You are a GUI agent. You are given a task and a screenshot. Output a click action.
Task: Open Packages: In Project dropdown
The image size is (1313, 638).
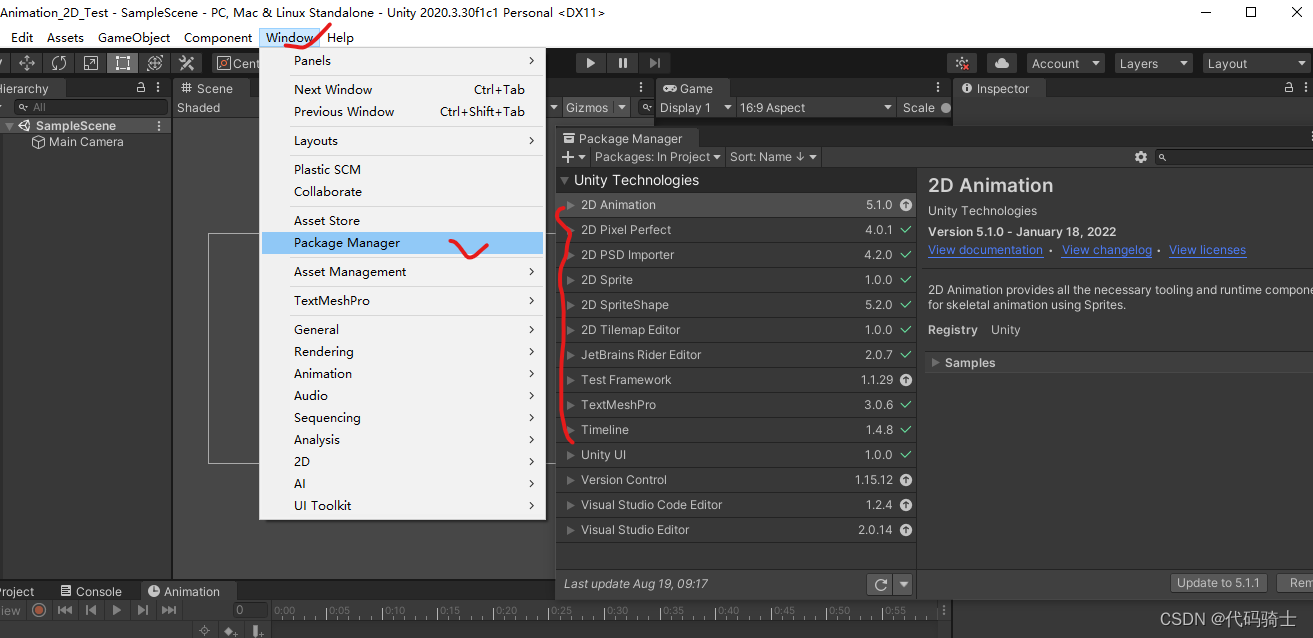658,157
